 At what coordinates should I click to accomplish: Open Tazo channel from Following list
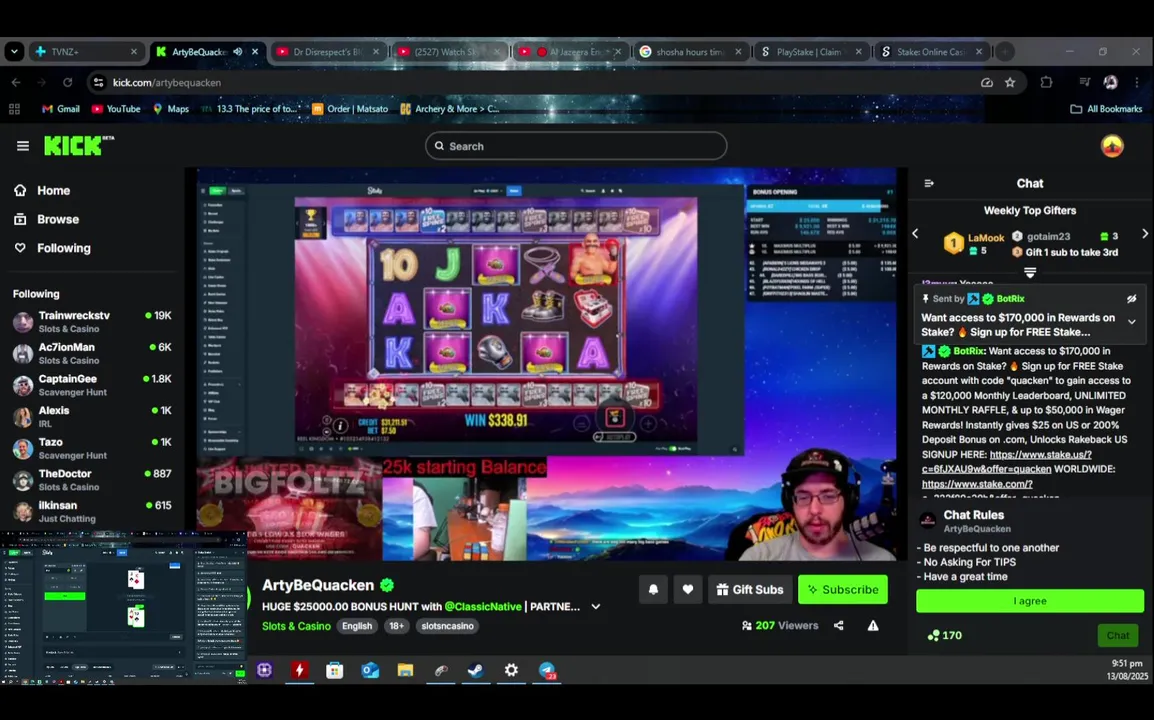click(92, 448)
